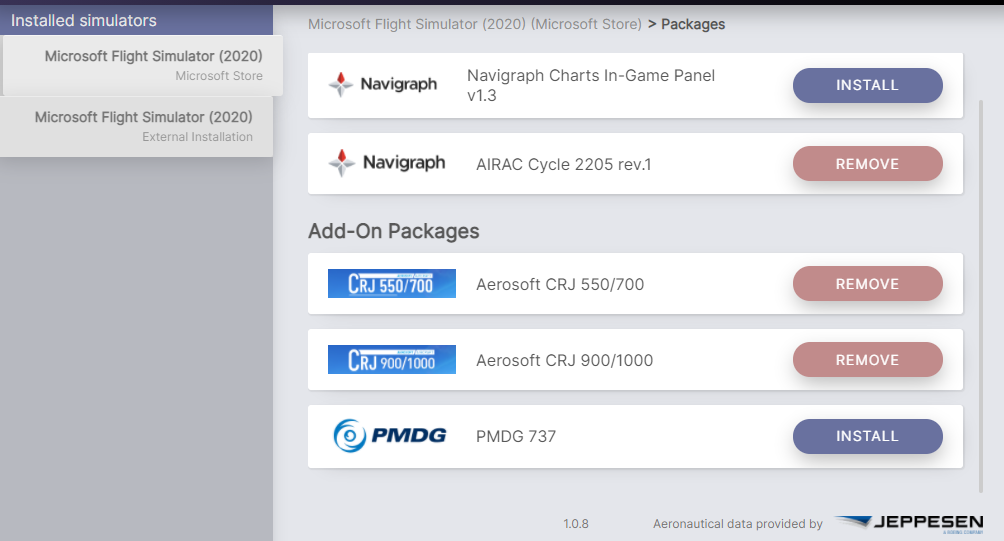Select Microsoft Store simulator installation
This screenshot has height=541, width=1004.
click(142, 65)
